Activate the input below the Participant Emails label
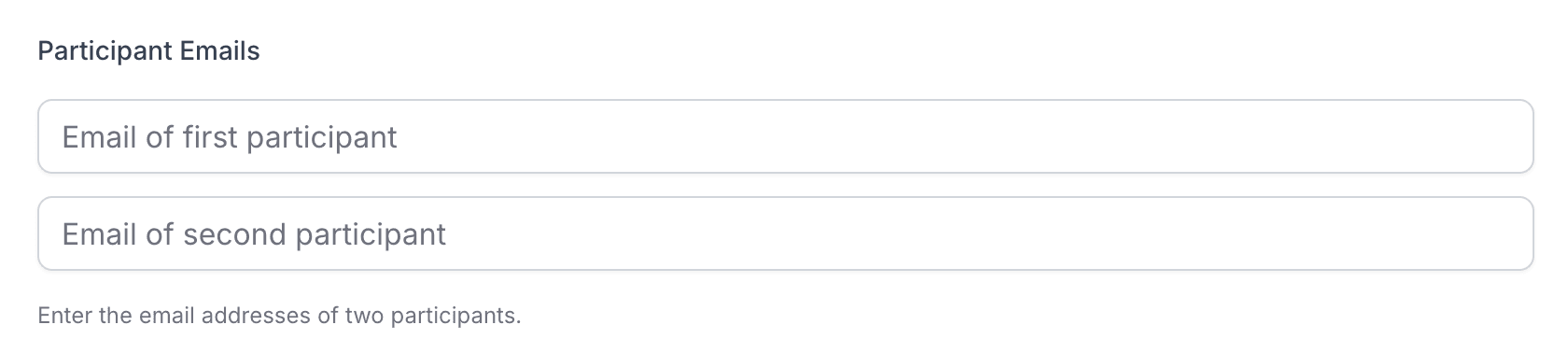Screen dimensions: 1568x353 tap(785, 136)
